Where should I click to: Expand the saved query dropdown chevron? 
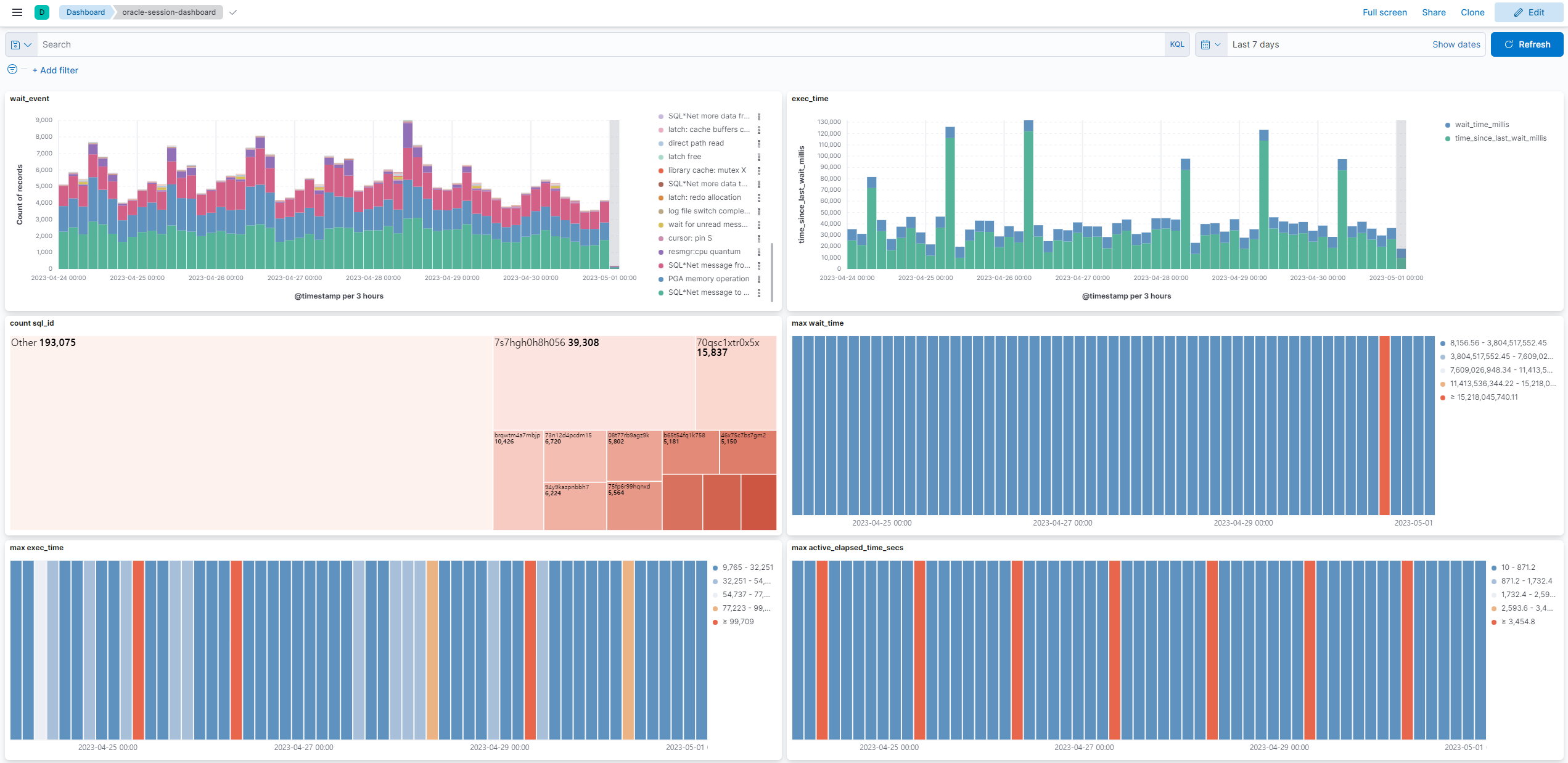pyautogui.click(x=27, y=44)
